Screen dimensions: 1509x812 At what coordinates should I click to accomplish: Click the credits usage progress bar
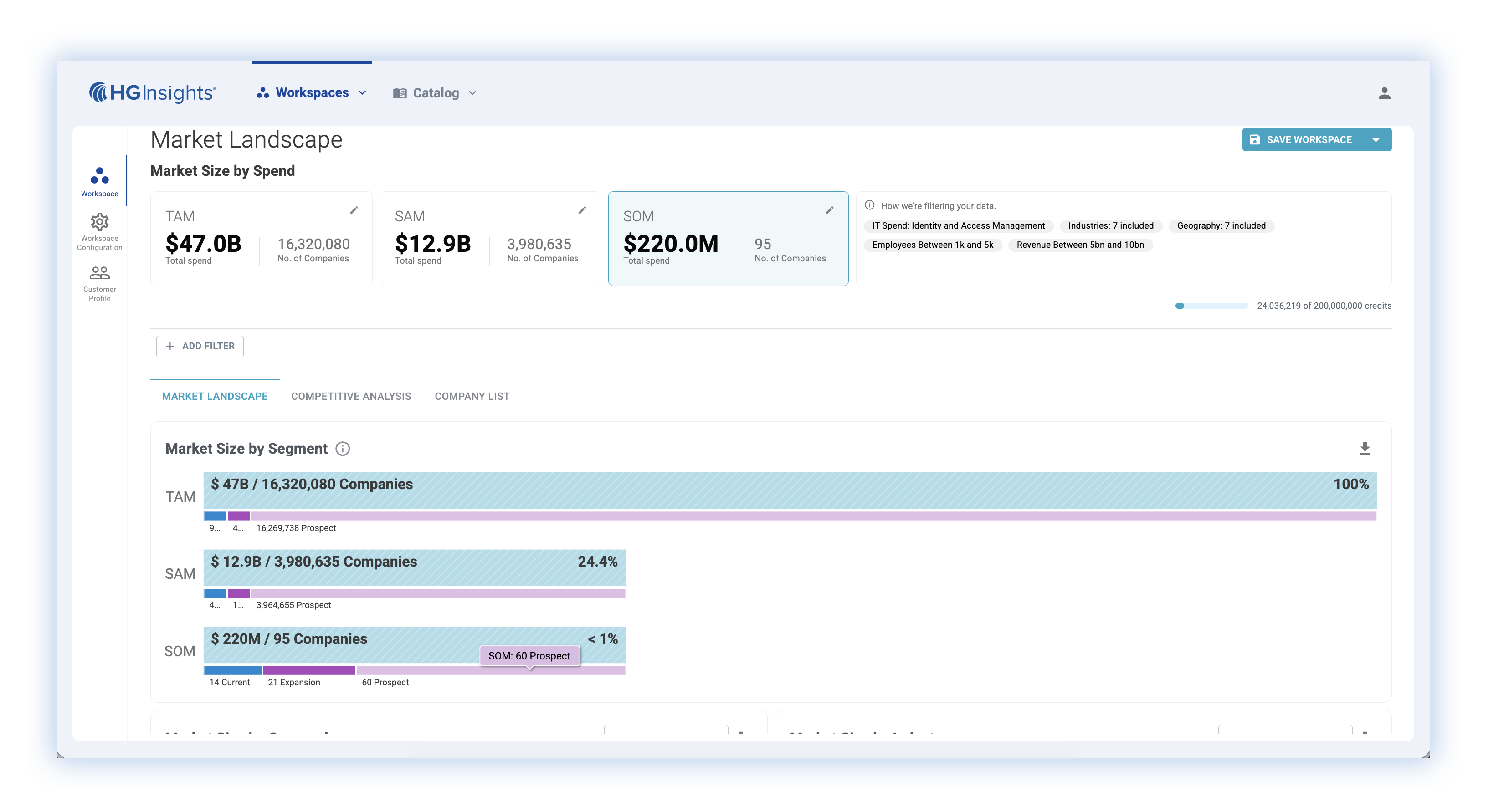1211,306
